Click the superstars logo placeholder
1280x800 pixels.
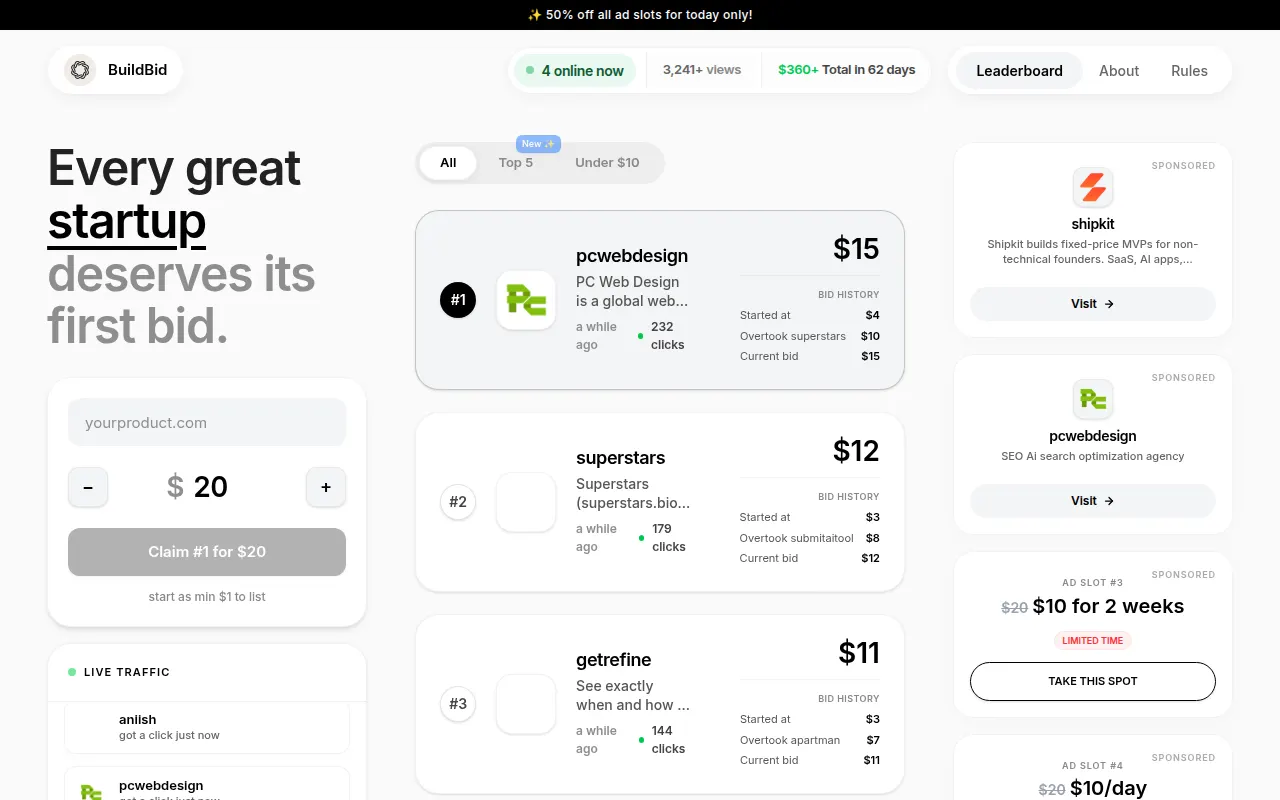526,502
